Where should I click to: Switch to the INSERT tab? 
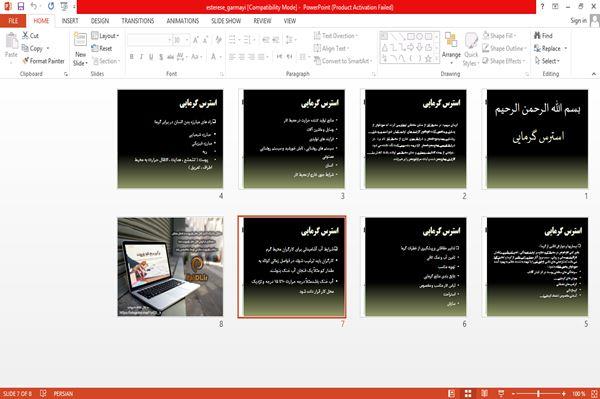(70, 21)
